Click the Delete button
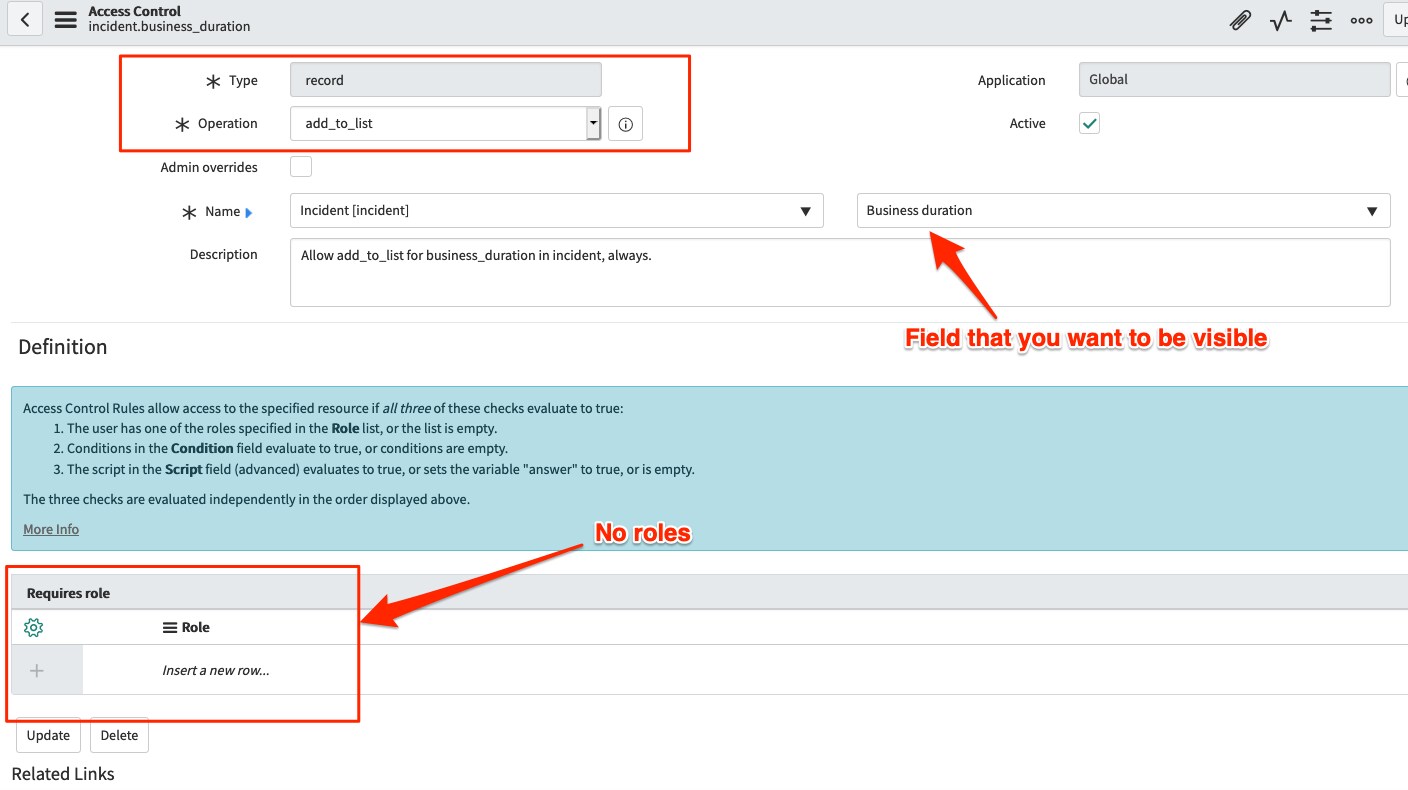The width and height of the screenshot is (1408, 790). tap(119, 735)
